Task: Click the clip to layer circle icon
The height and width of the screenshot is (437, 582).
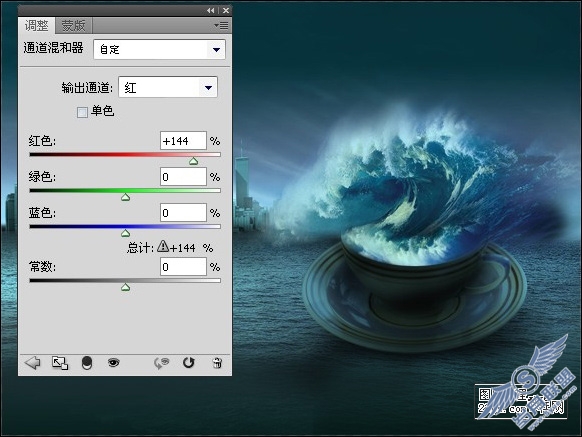Action: [86, 363]
